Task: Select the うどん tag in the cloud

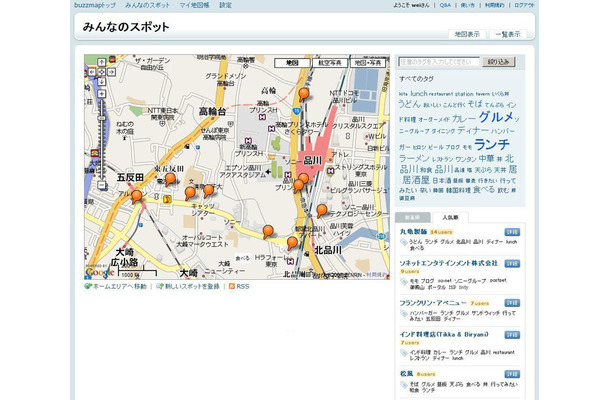Action: [x=409, y=104]
